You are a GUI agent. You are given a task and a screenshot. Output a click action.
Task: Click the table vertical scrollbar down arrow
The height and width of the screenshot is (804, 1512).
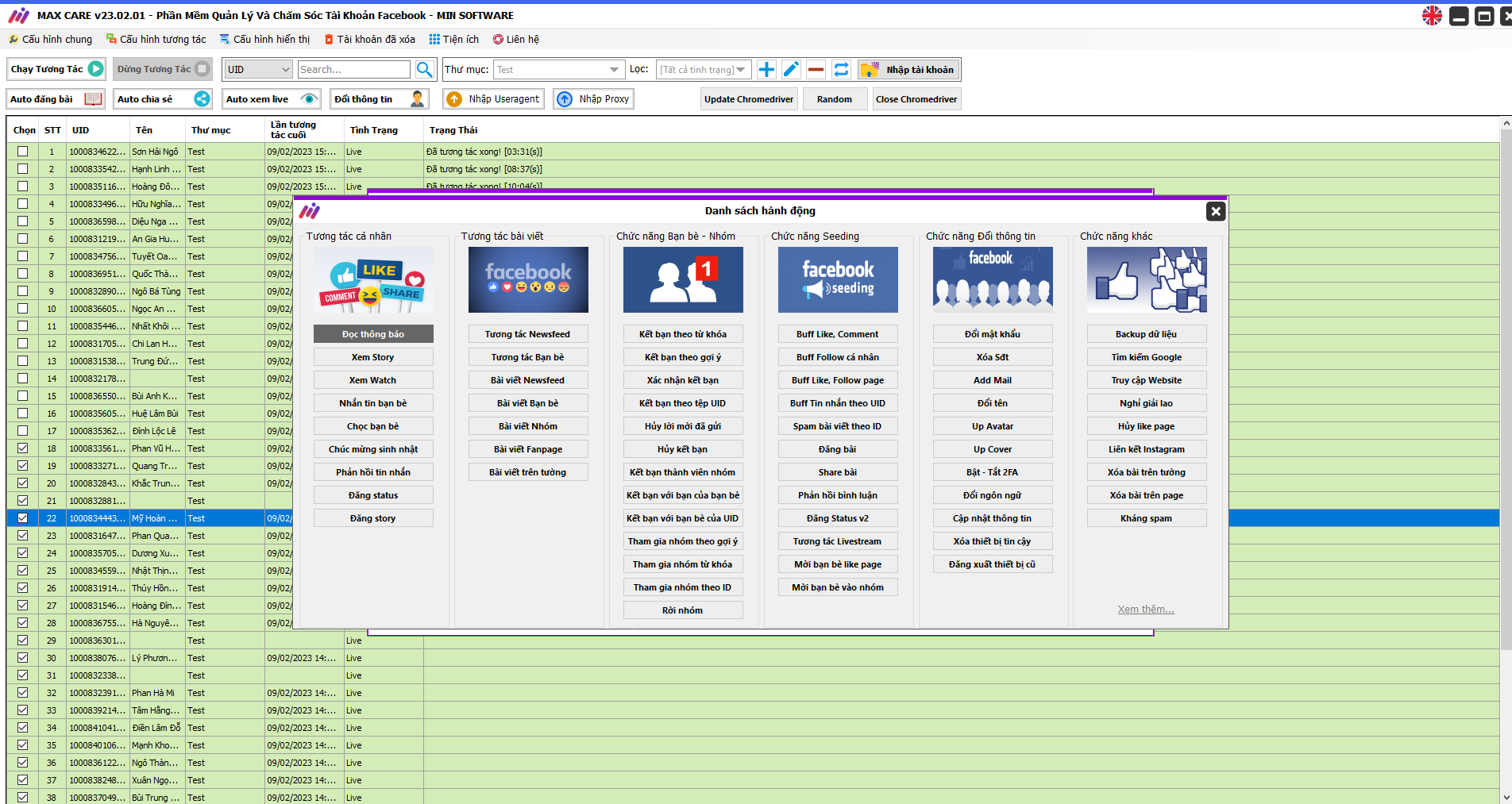click(x=1506, y=797)
